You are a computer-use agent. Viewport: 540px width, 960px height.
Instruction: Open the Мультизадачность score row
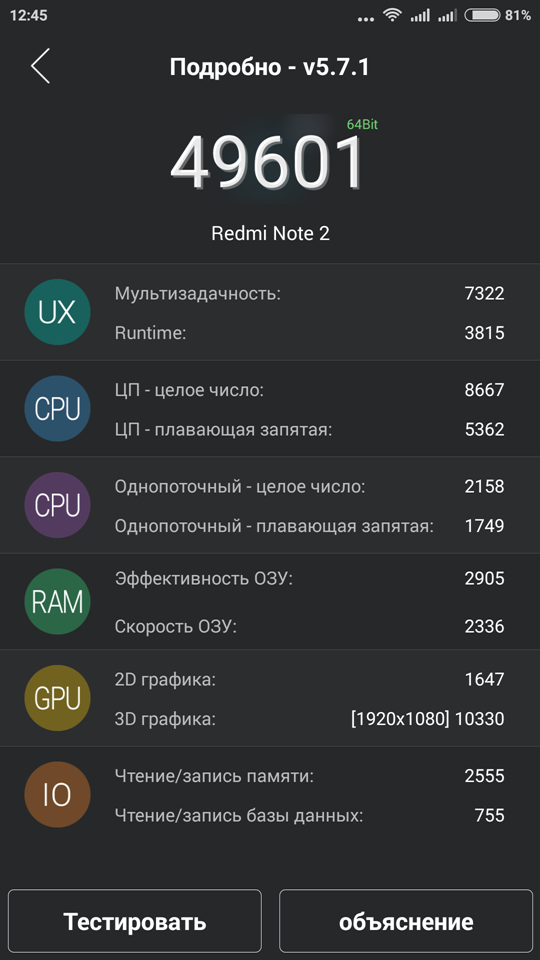(x=310, y=293)
